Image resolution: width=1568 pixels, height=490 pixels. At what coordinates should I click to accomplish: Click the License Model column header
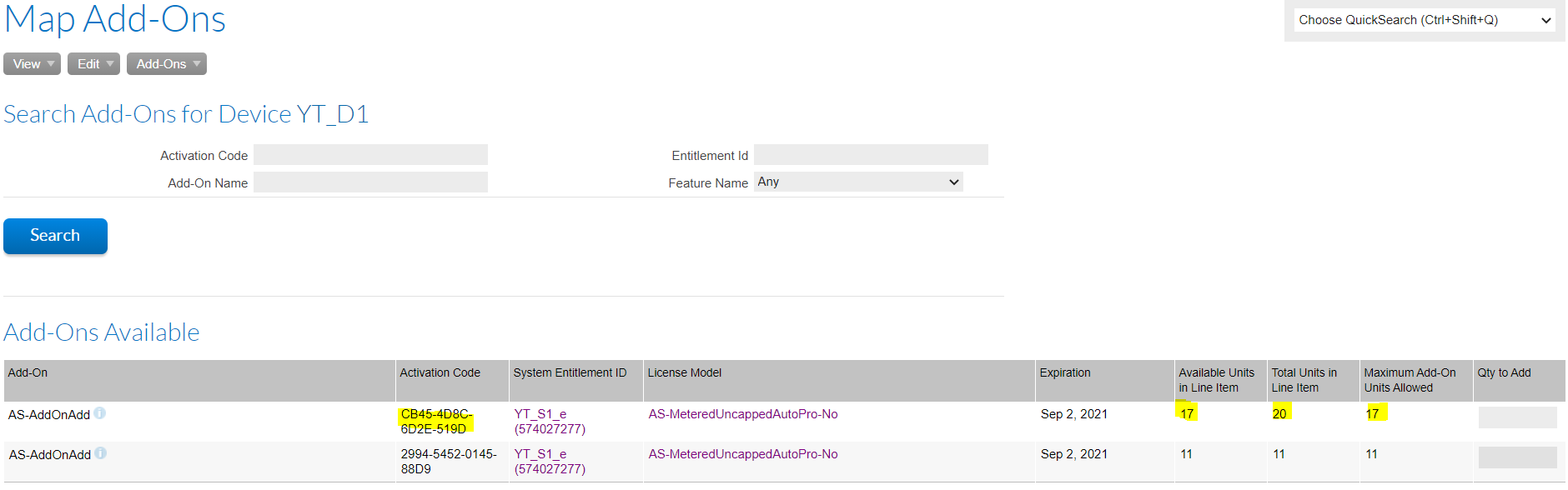pyautogui.click(x=839, y=381)
